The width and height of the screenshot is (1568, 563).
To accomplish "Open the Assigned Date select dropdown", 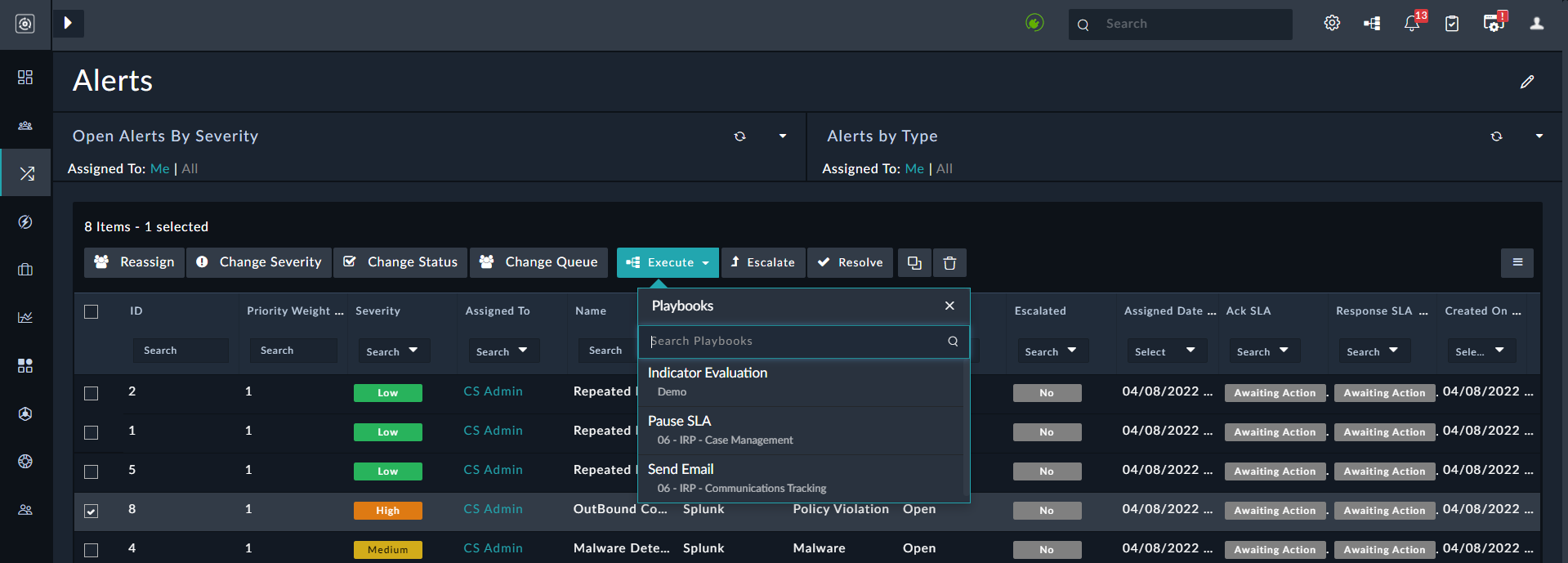I will 1166,351.
